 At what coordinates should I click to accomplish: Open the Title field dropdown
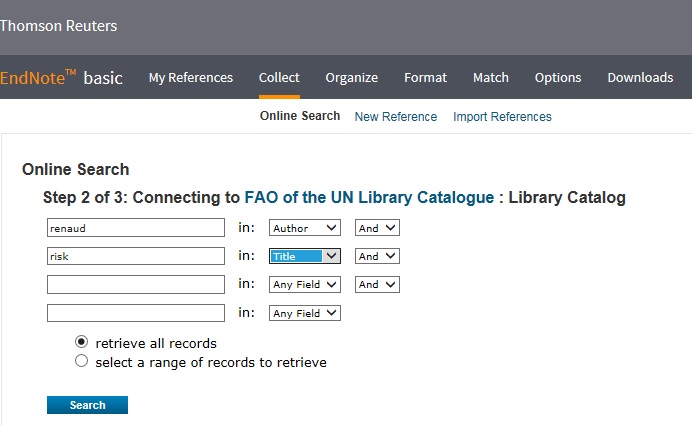[305, 256]
